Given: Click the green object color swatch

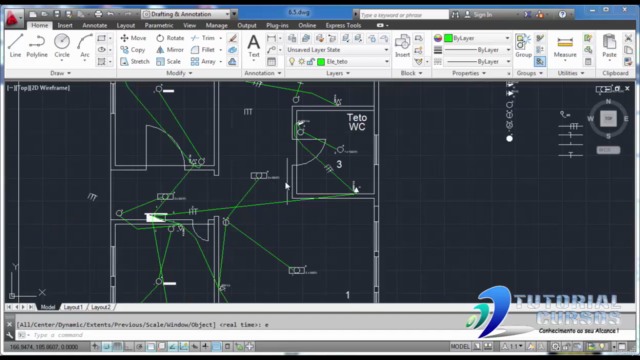Looking at the screenshot, I should tap(448, 38).
